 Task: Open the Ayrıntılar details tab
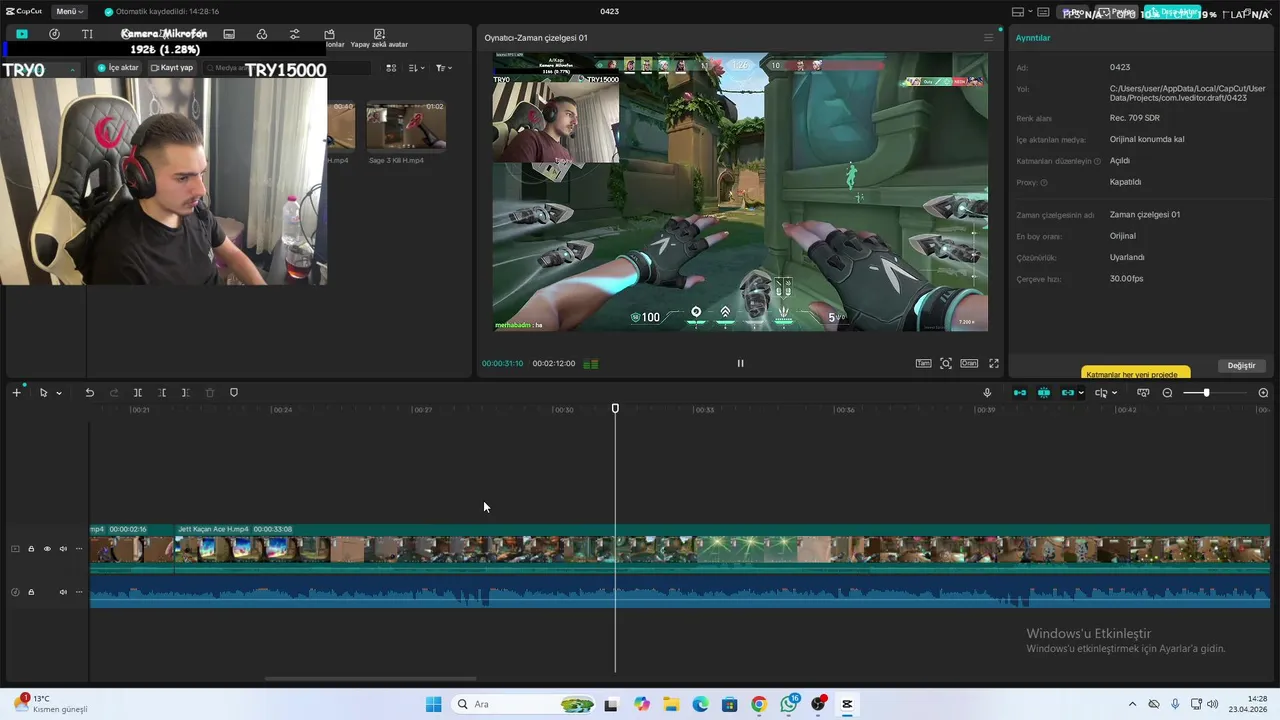click(x=1033, y=38)
